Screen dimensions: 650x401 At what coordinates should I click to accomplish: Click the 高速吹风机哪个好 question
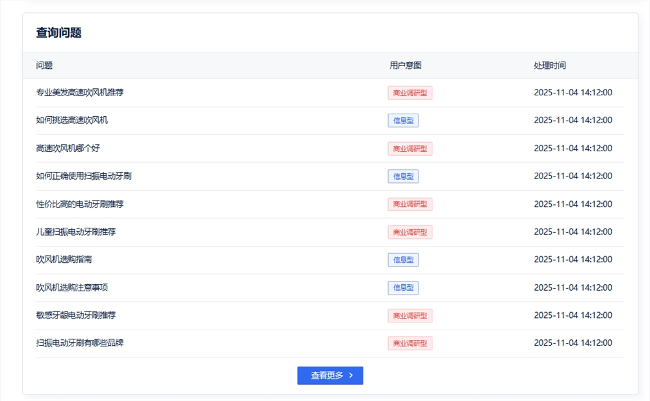68,148
